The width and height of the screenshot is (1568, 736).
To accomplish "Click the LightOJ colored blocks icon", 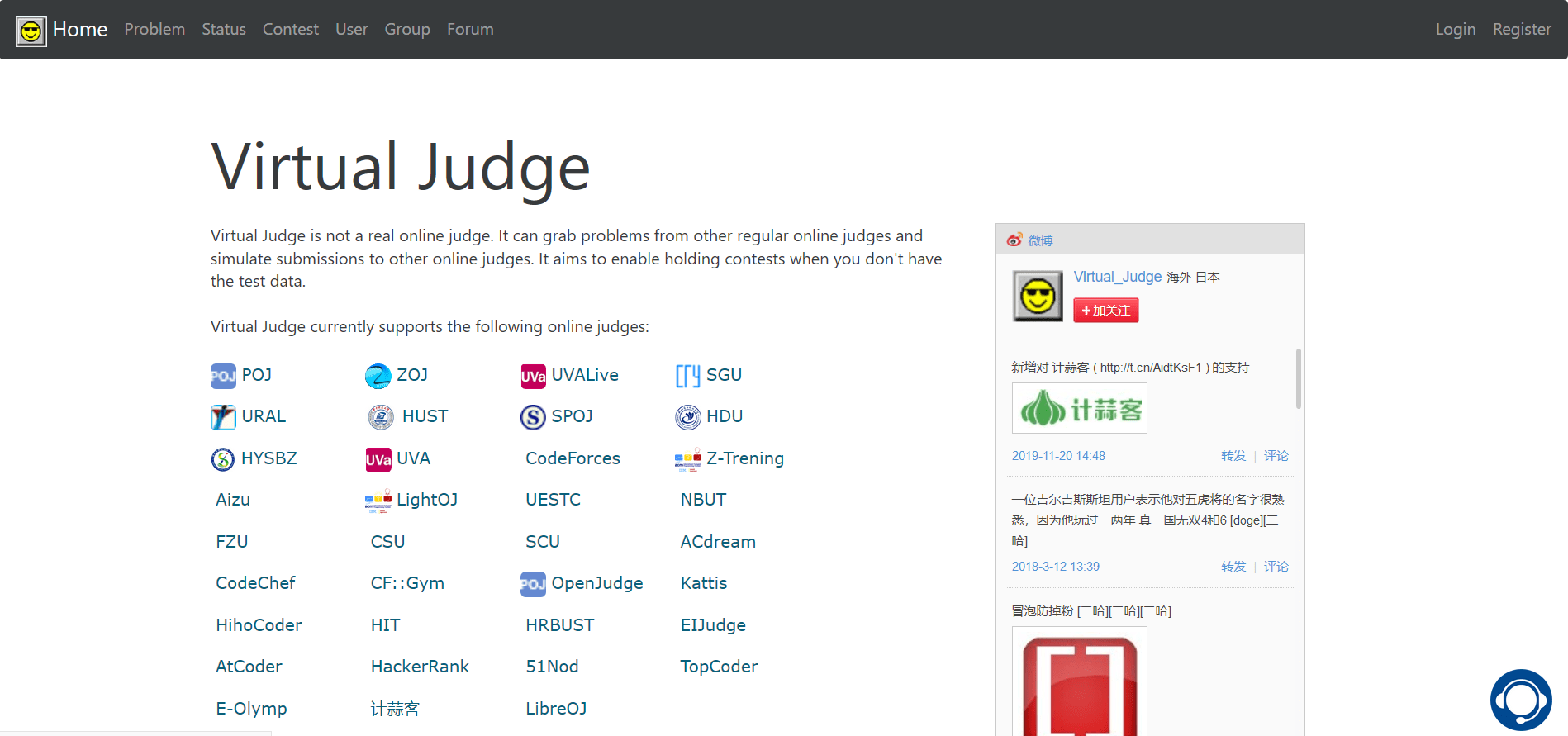I will [378, 501].
